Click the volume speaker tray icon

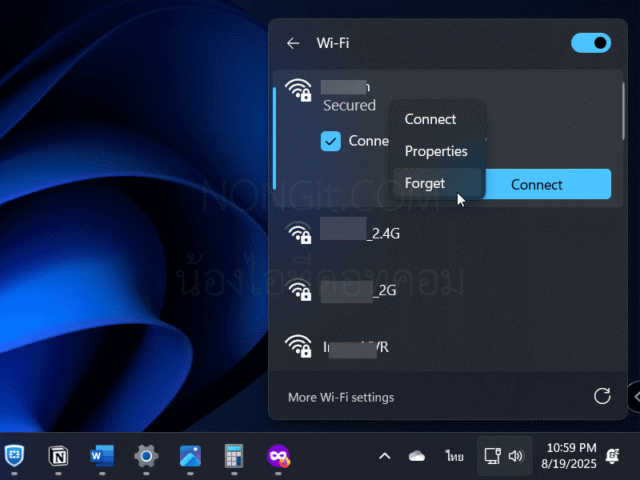(516, 456)
